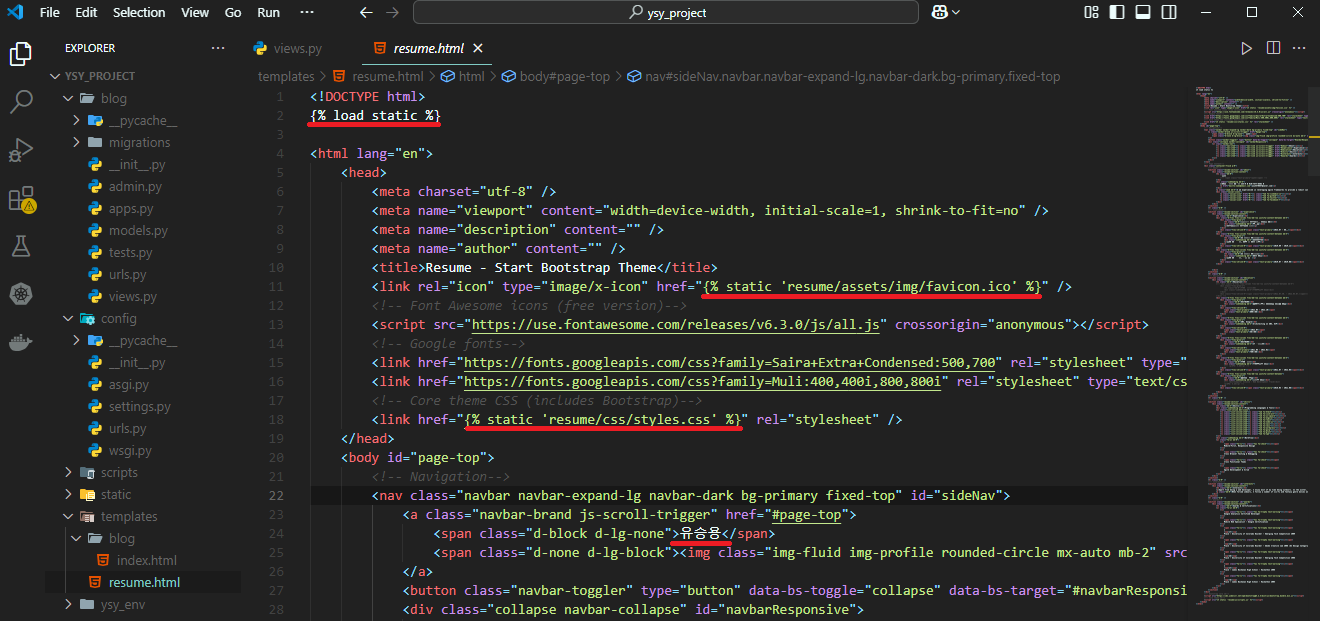
Task: Open the Edit menu
Action: (86, 12)
